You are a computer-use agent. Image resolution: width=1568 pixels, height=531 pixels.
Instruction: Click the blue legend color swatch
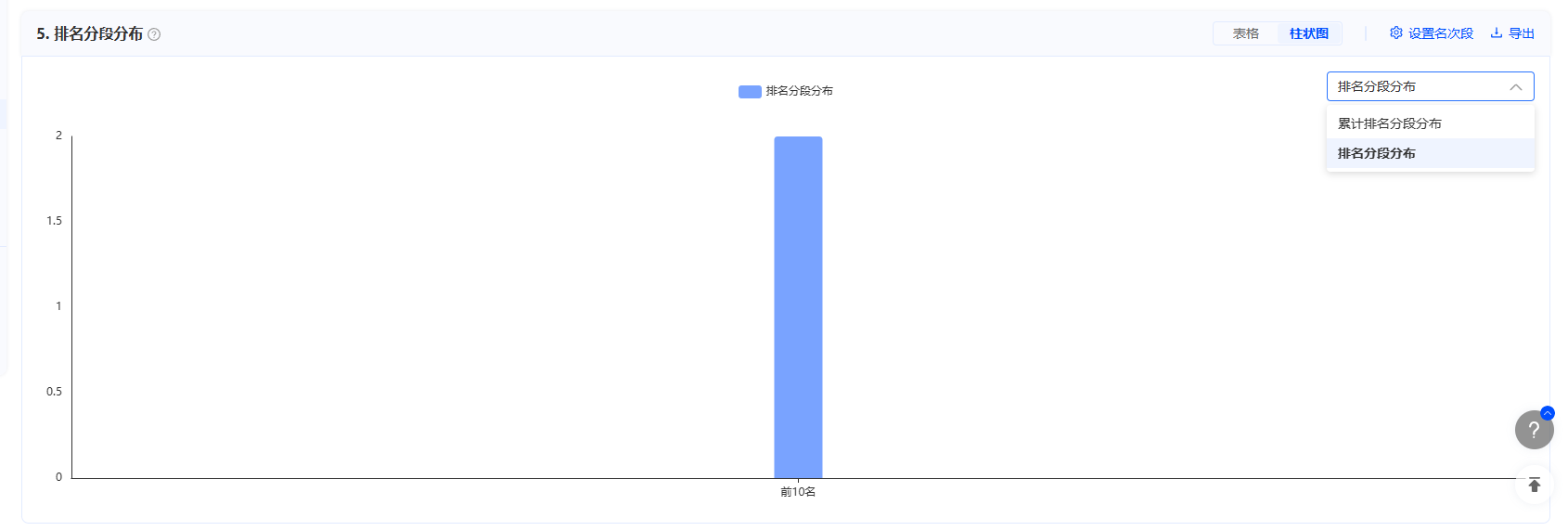point(750,91)
